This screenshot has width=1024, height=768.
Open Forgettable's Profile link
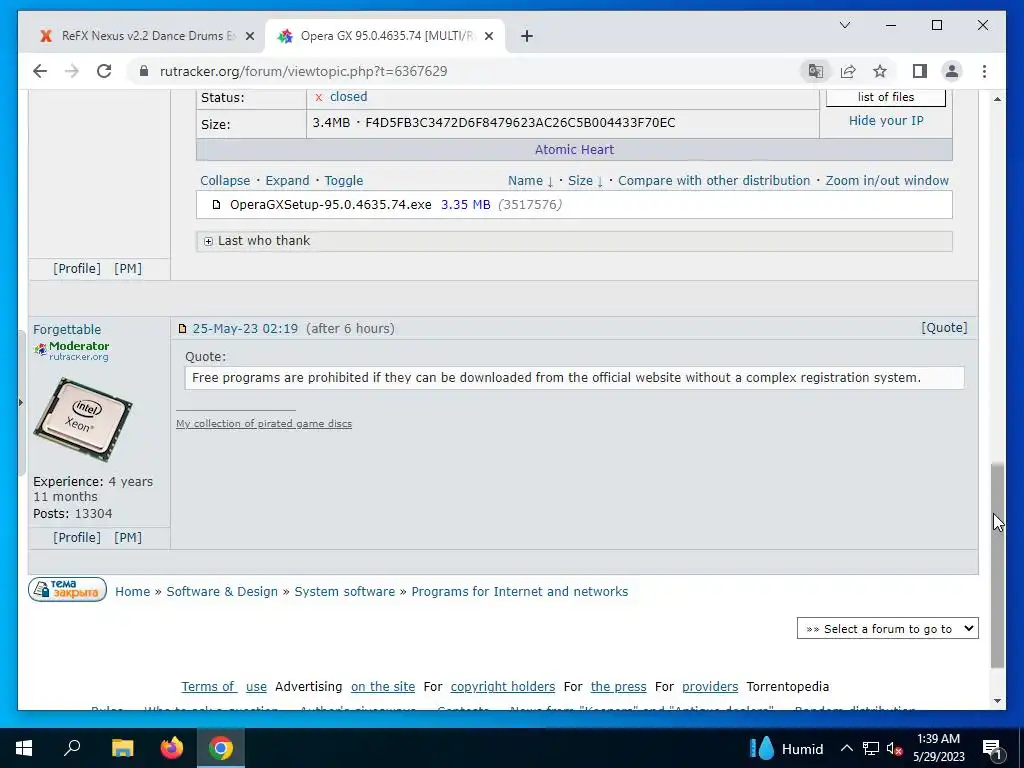tap(77, 537)
